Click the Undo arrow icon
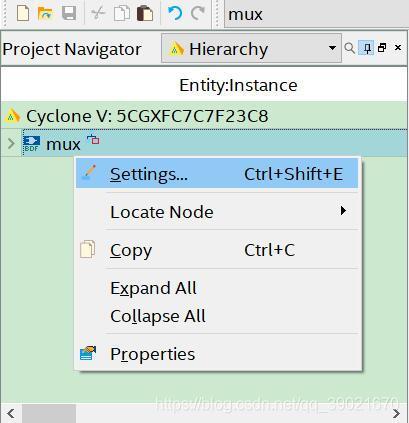The image size is (409, 423). point(175,14)
